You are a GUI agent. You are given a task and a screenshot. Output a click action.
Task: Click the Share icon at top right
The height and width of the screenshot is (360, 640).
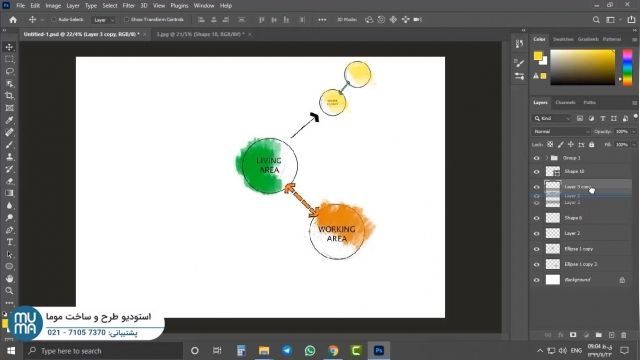[631, 20]
